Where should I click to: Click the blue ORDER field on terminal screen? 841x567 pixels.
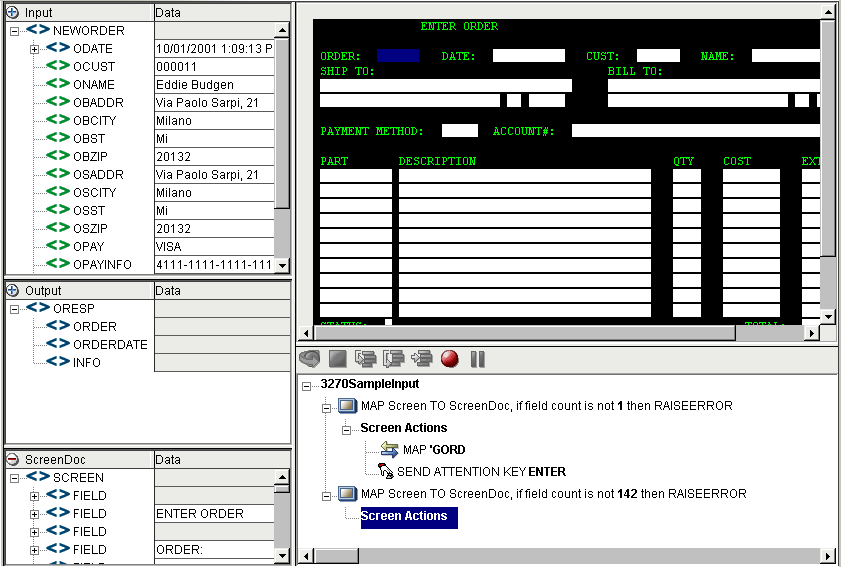click(x=397, y=55)
